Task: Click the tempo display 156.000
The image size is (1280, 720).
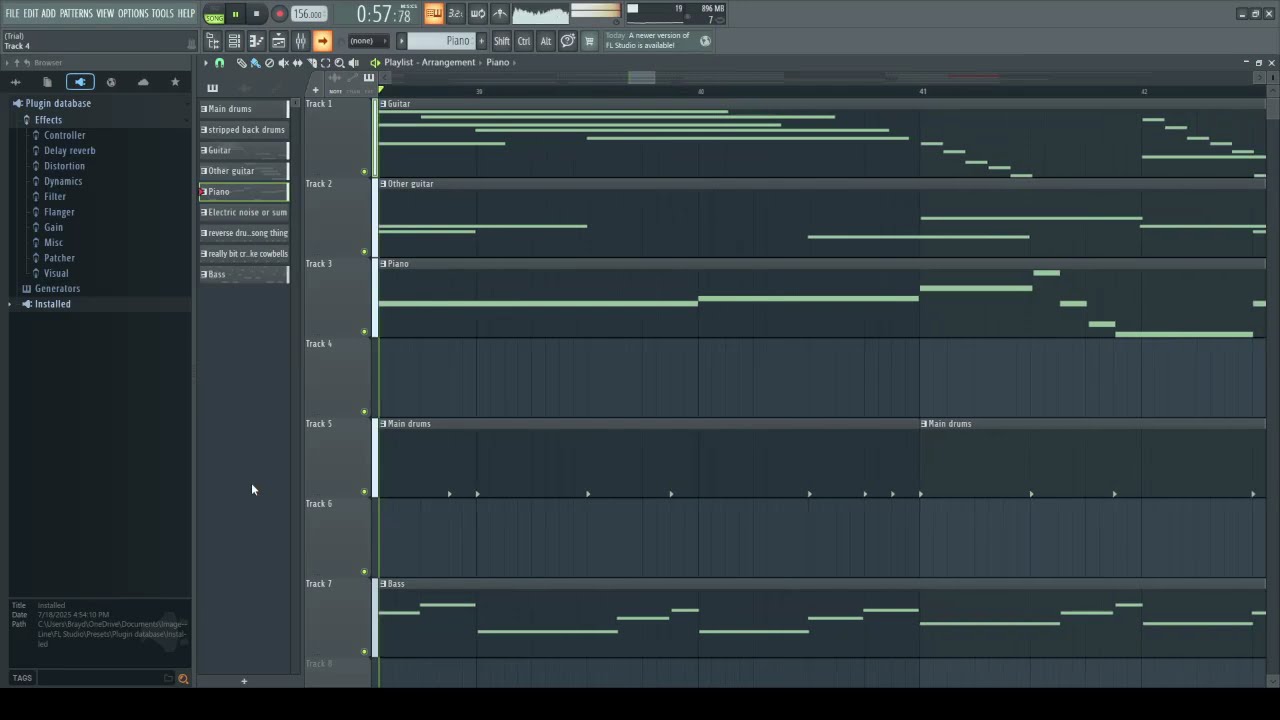Action: [309, 14]
